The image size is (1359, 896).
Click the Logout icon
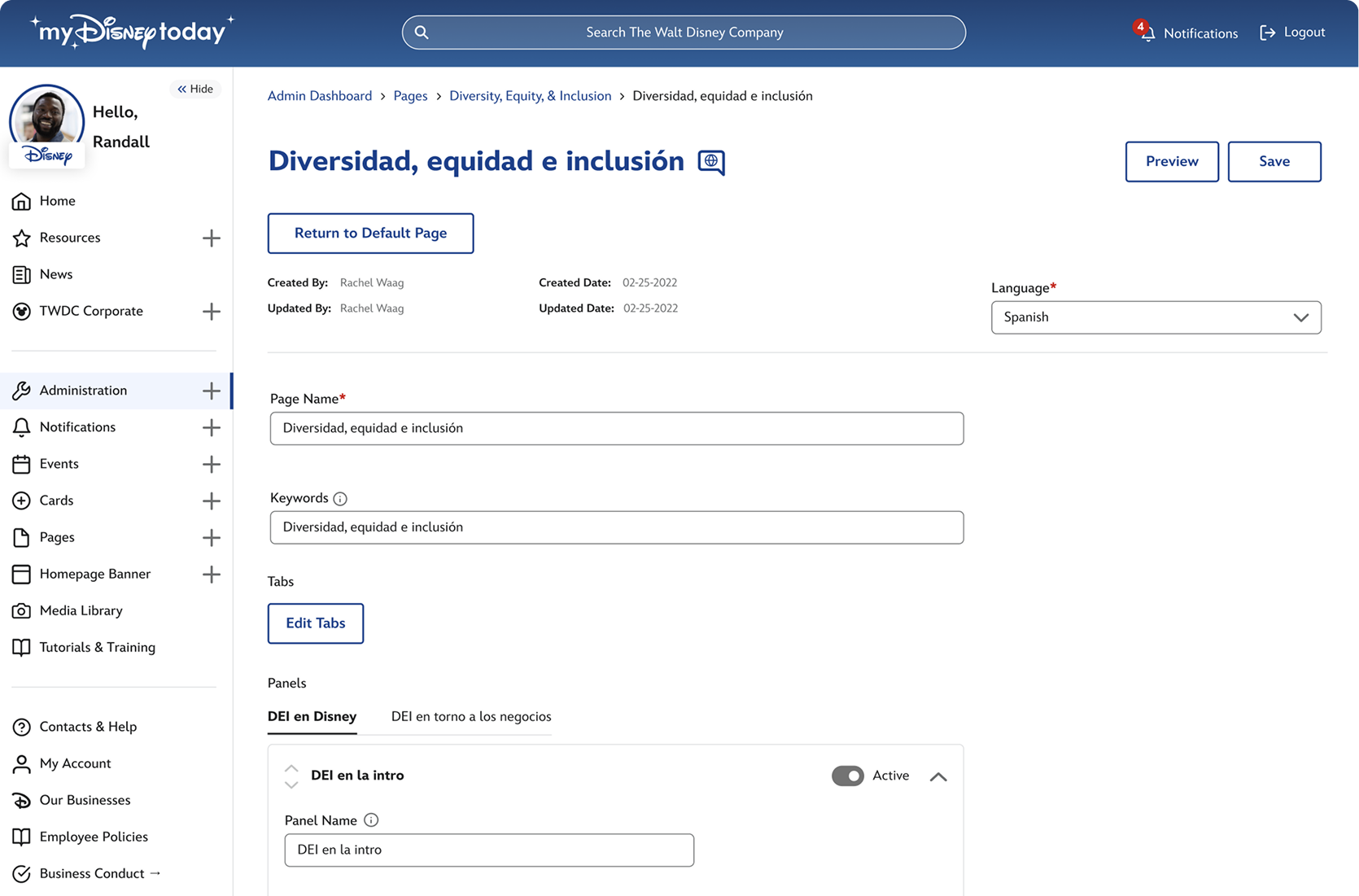coord(1267,33)
